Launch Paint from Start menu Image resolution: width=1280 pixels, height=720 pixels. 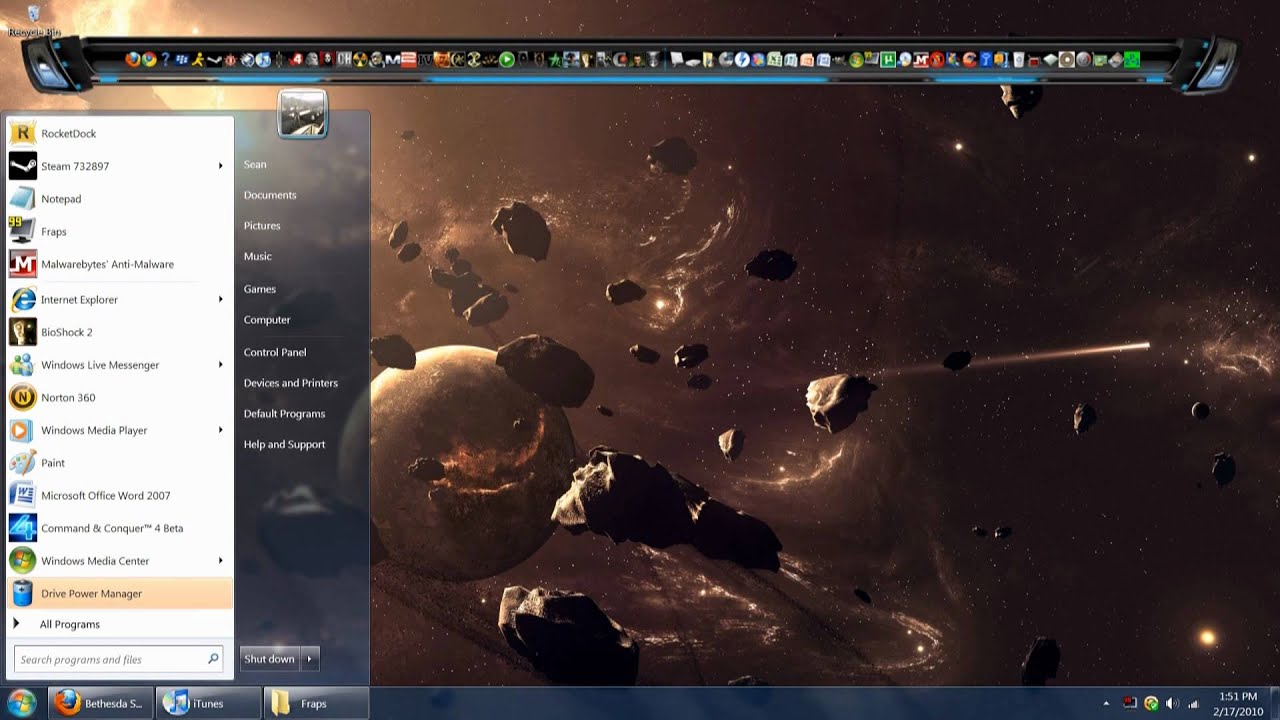click(120, 463)
